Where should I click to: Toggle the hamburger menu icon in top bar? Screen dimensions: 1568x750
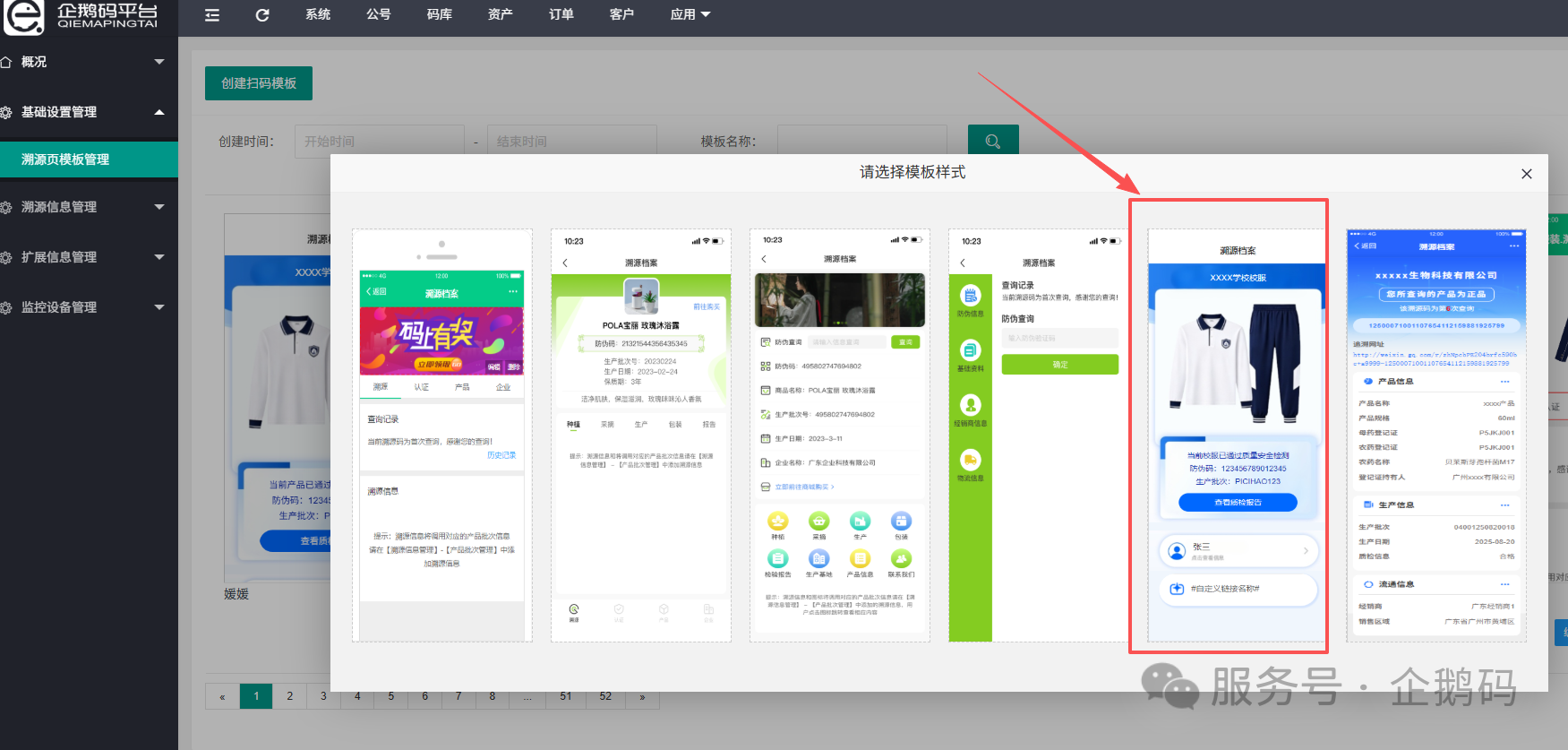212,14
